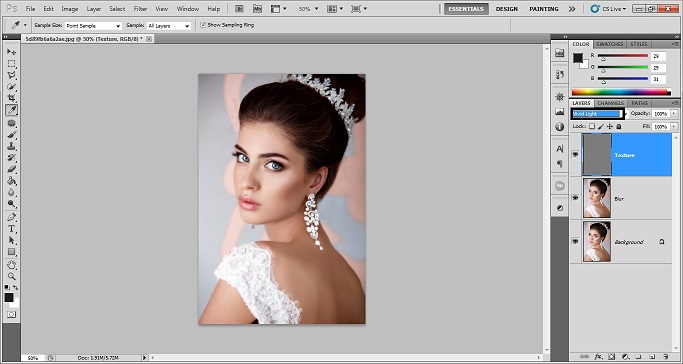Select the Type tool
Screen dimensions: 683x364
(11, 229)
